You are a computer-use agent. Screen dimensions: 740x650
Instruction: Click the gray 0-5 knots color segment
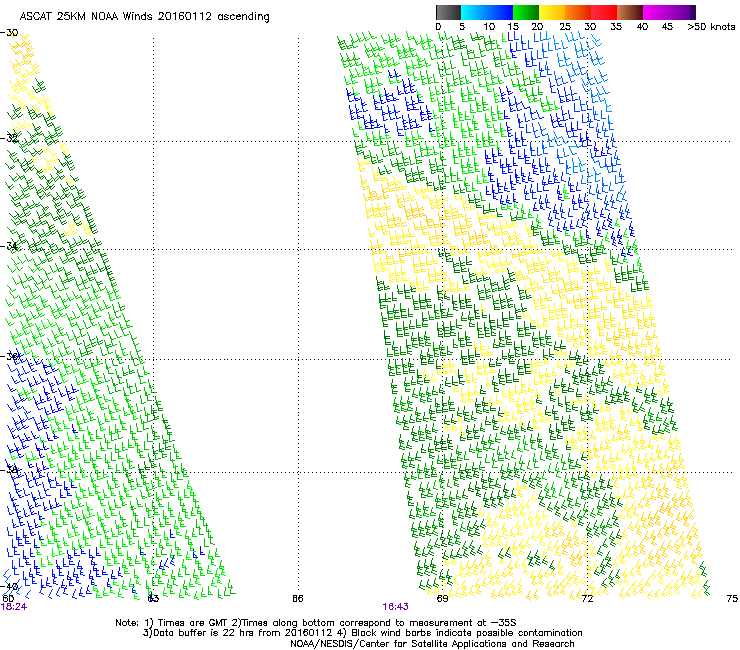click(448, 12)
